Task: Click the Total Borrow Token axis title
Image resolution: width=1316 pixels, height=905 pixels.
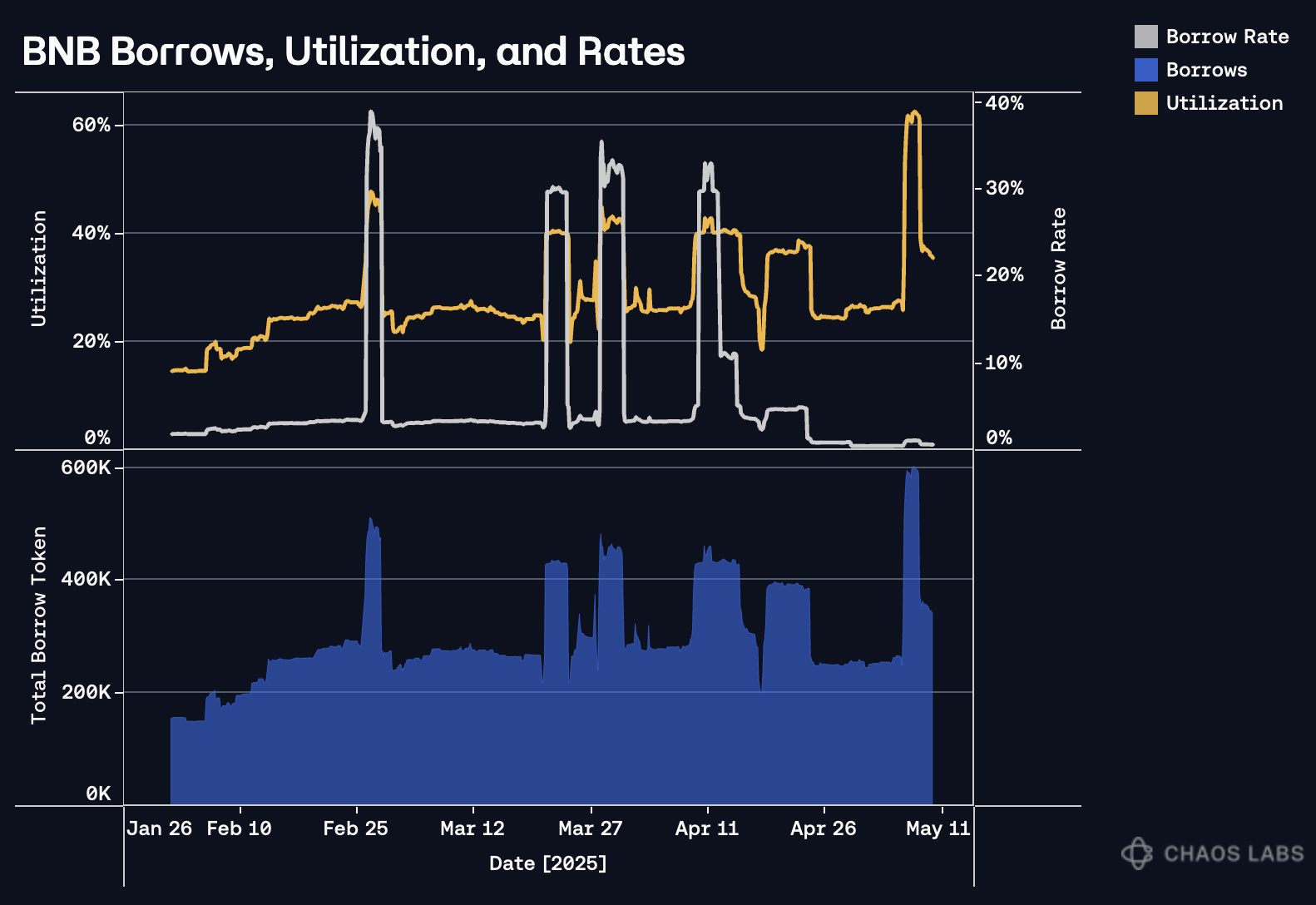Action: pyautogui.click(x=39, y=626)
